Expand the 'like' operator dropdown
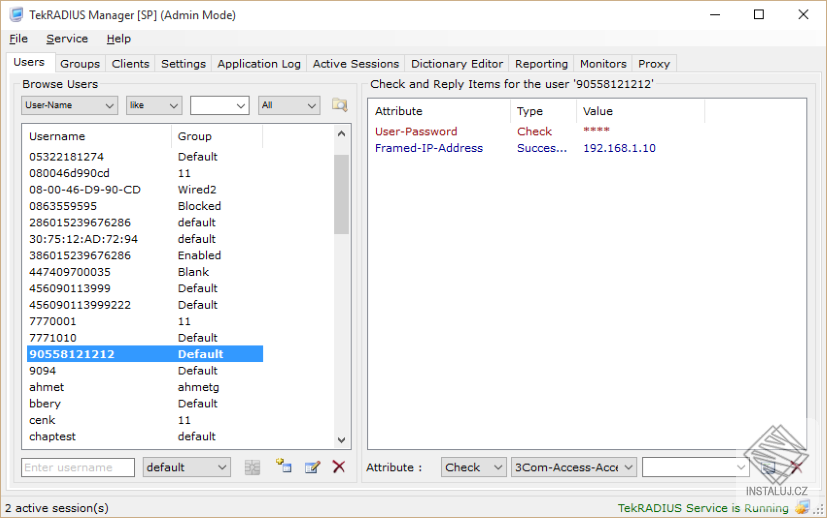This screenshot has height=518, width=827. pyautogui.click(x=154, y=105)
